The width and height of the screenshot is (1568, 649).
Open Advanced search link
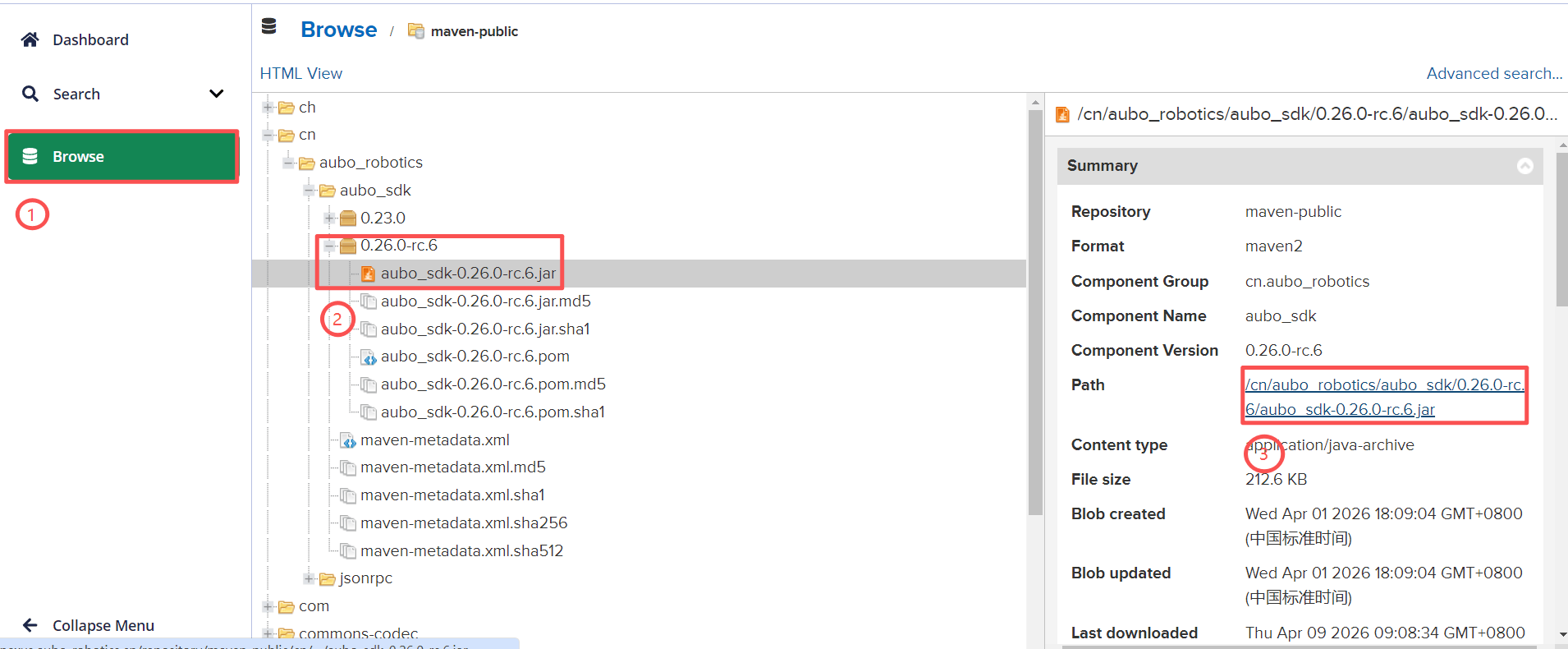click(x=1494, y=73)
